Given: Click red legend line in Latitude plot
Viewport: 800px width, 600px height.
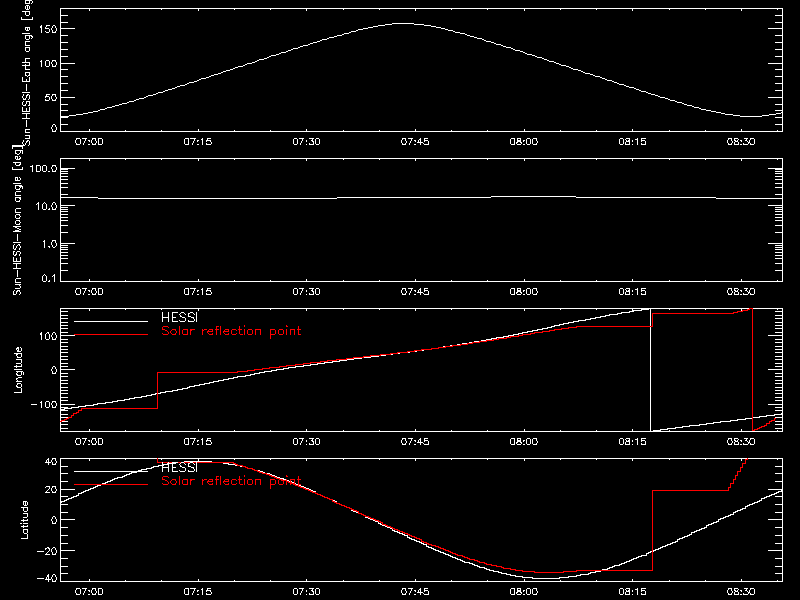Looking at the screenshot, I should [x=111, y=485].
